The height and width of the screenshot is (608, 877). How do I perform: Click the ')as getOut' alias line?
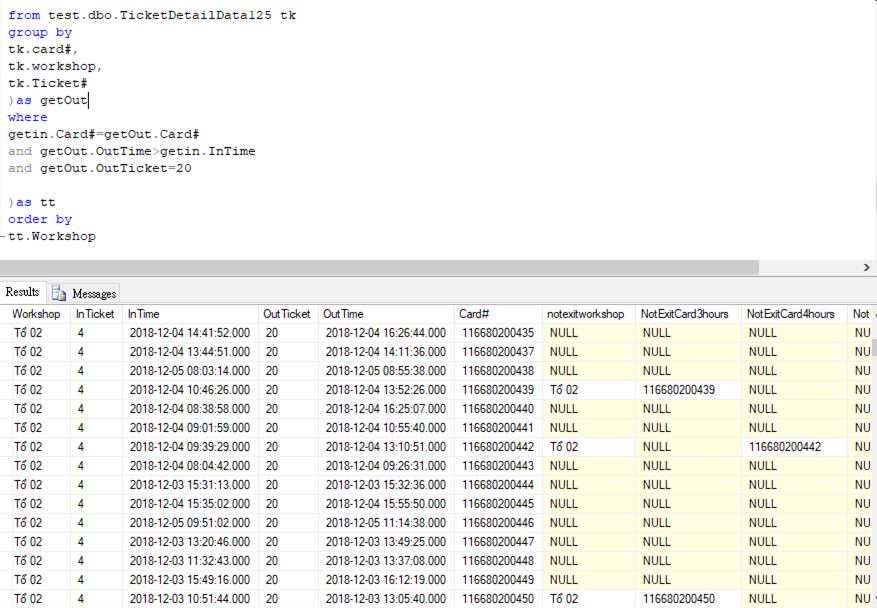pos(48,100)
